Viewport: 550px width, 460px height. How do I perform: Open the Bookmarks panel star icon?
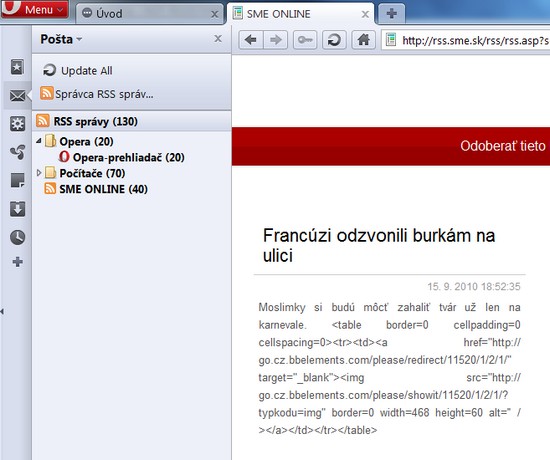click(x=17, y=67)
